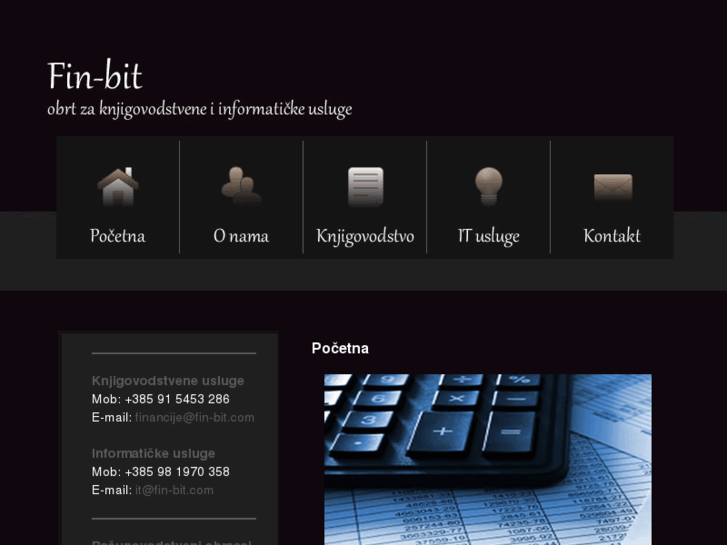The image size is (727, 545).
Task: Click the people icon above O nama
Action: pyautogui.click(x=241, y=186)
